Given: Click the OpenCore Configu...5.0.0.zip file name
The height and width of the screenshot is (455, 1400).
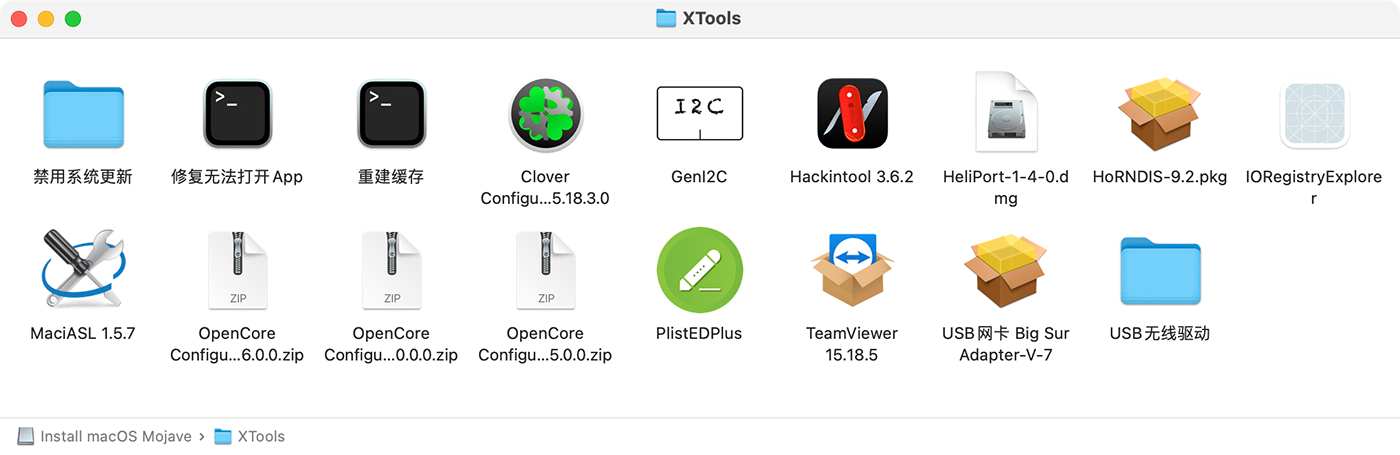Looking at the screenshot, I should [x=545, y=344].
